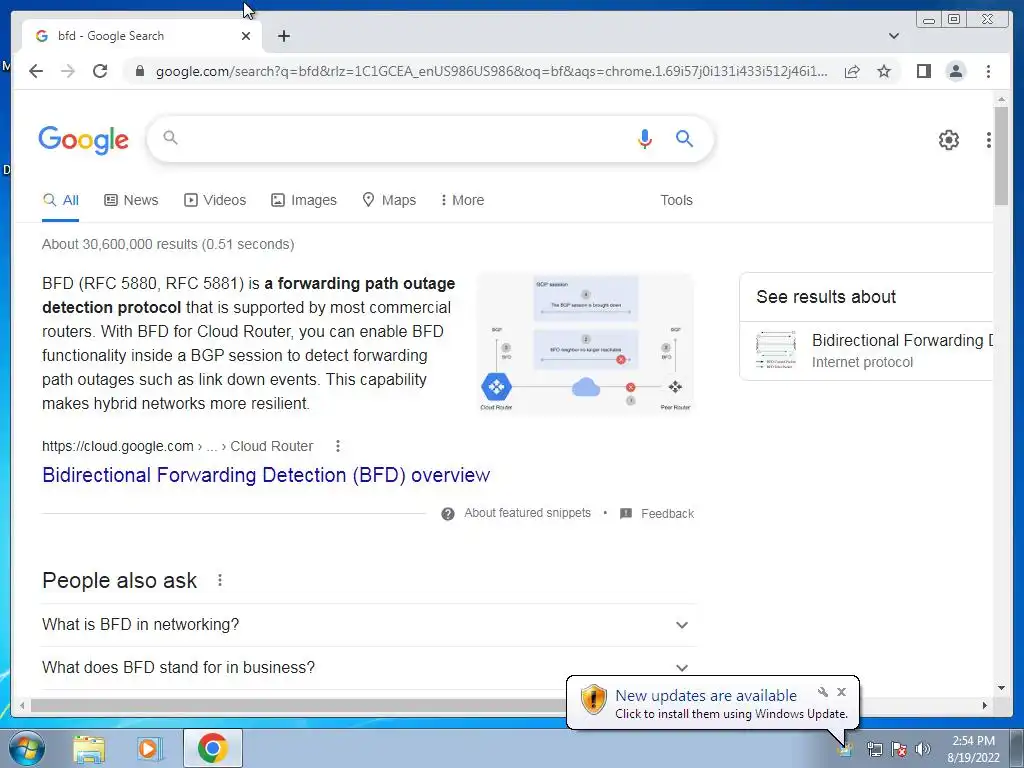The height and width of the screenshot is (768, 1024).
Task: Share this page icon in address bar
Action: pyautogui.click(x=852, y=71)
